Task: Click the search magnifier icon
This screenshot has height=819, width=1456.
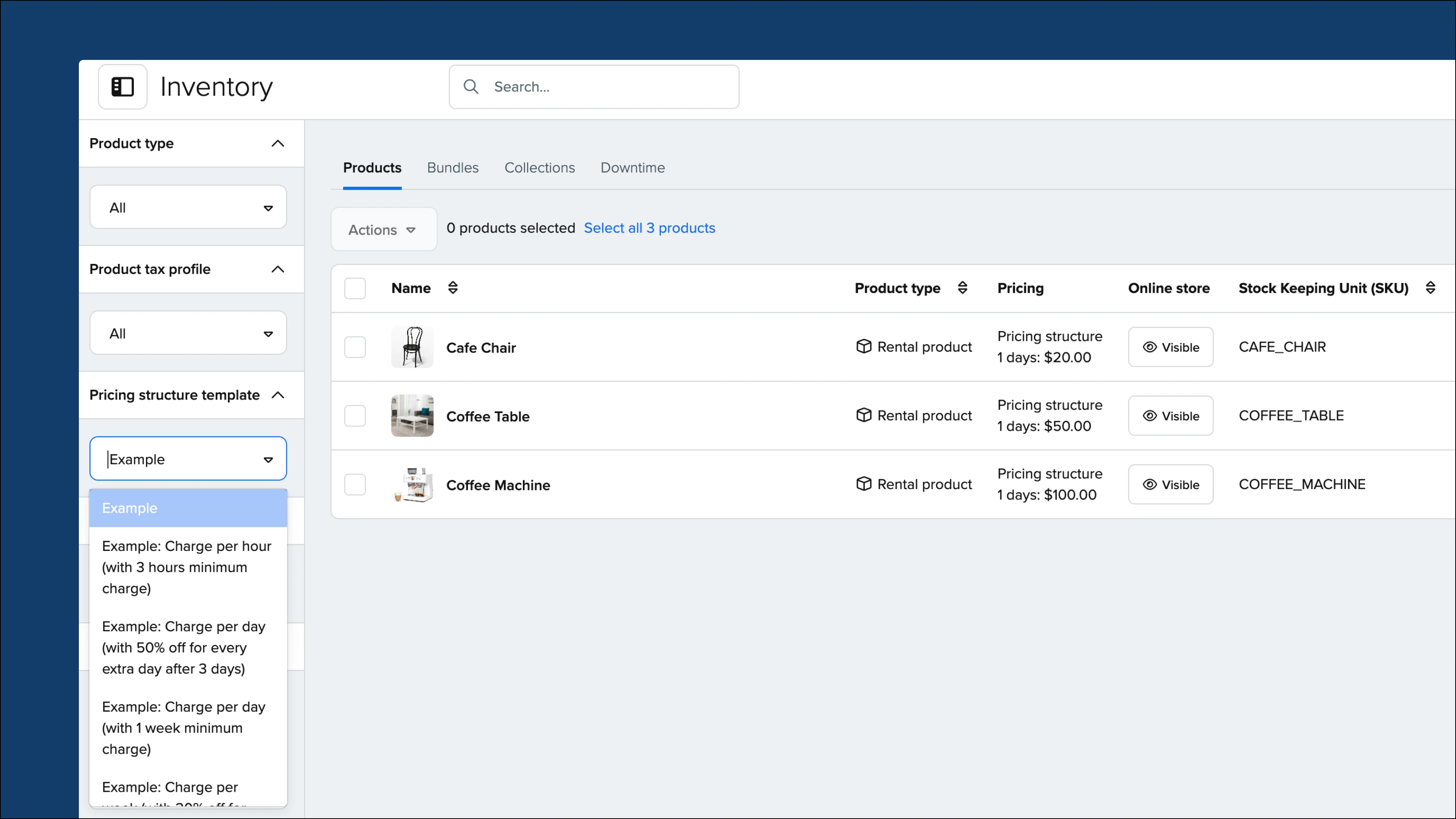Action: click(471, 86)
